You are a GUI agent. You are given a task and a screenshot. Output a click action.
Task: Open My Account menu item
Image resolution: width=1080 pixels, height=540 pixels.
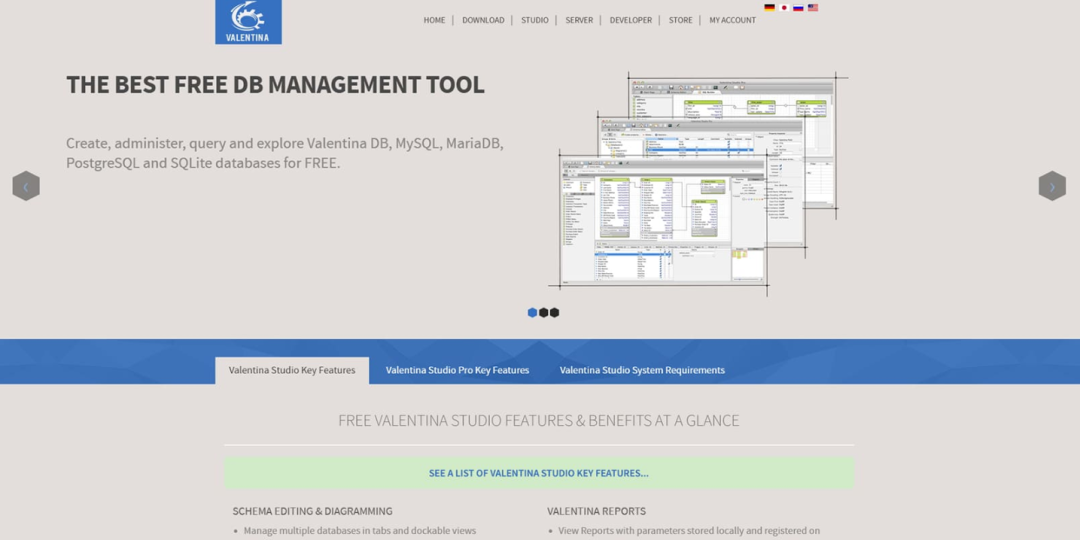(x=732, y=20)
